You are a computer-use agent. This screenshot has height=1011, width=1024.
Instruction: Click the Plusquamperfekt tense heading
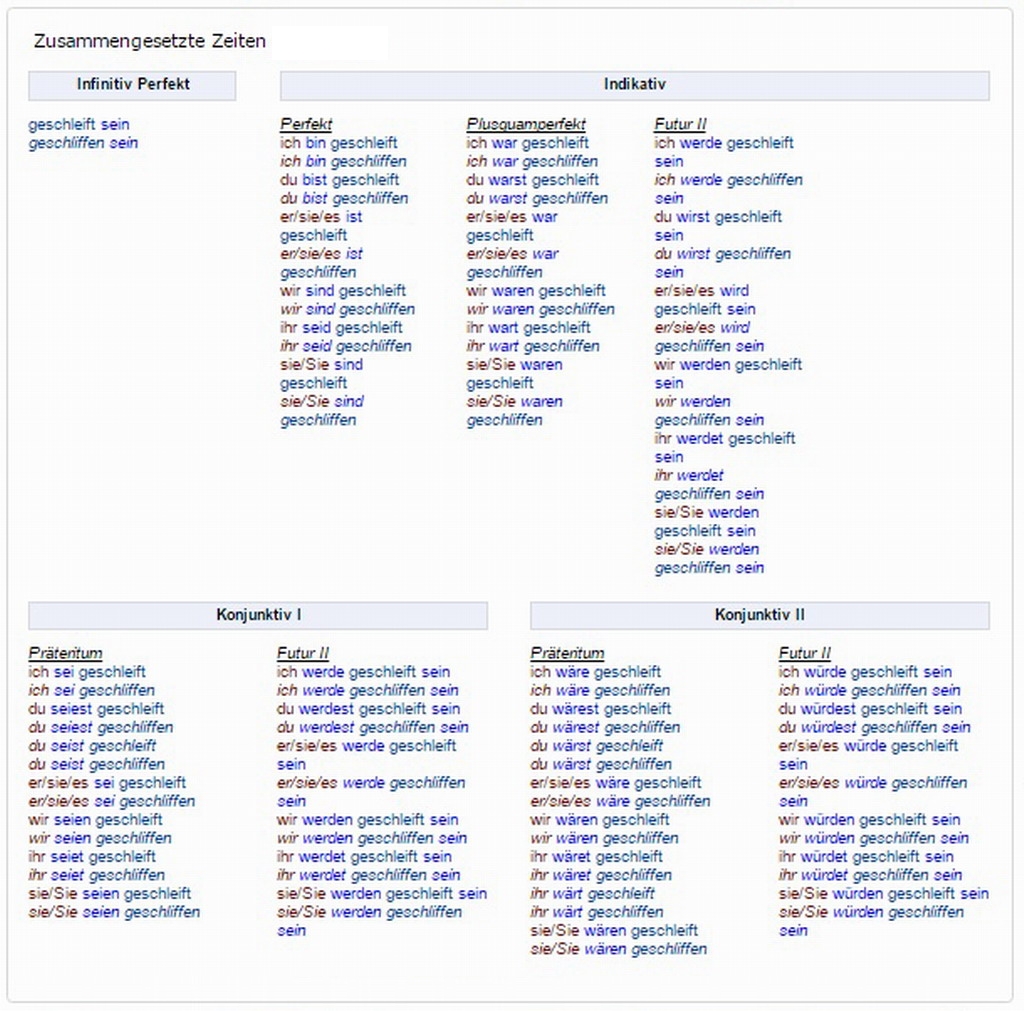pyautogui.click(x=526, y=125)
